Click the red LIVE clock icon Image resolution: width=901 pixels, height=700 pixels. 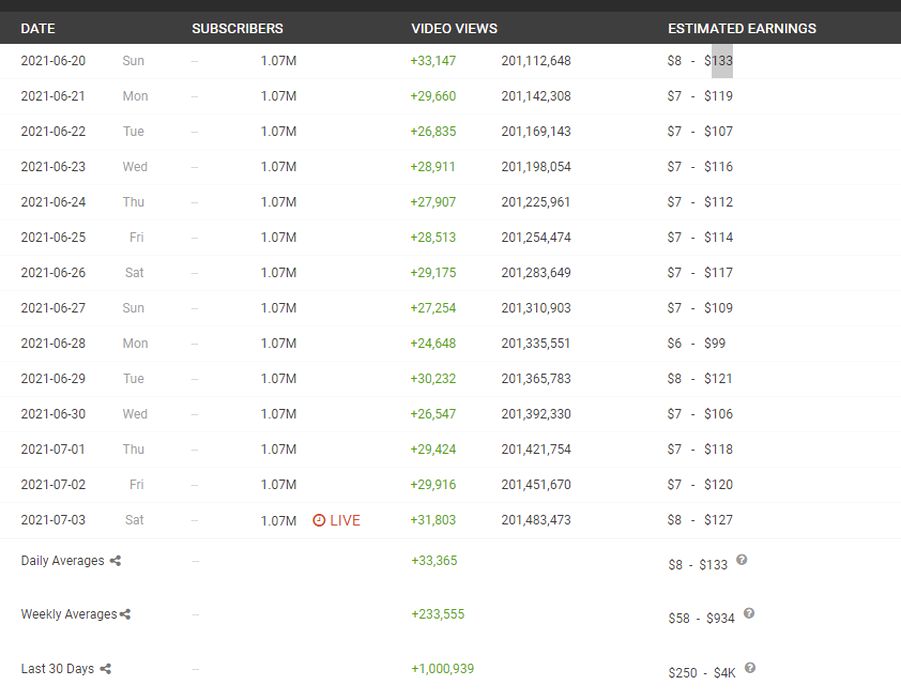point(319,520)
